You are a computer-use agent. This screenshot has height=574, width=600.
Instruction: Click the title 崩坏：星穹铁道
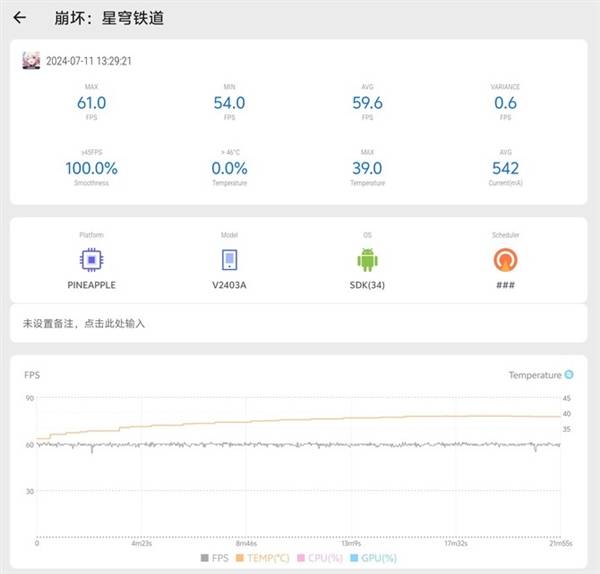tap(109, 18)
